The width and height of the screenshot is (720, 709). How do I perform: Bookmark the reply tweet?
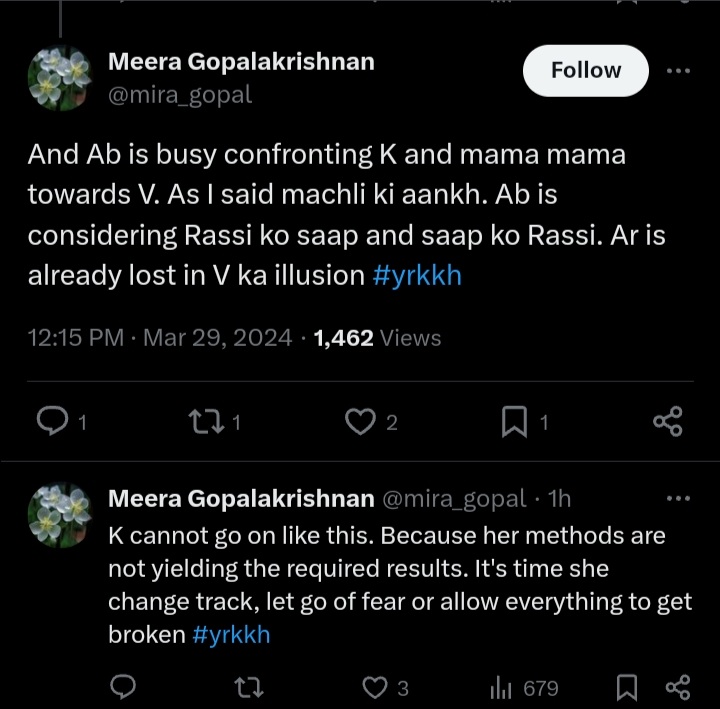[627, 687]
